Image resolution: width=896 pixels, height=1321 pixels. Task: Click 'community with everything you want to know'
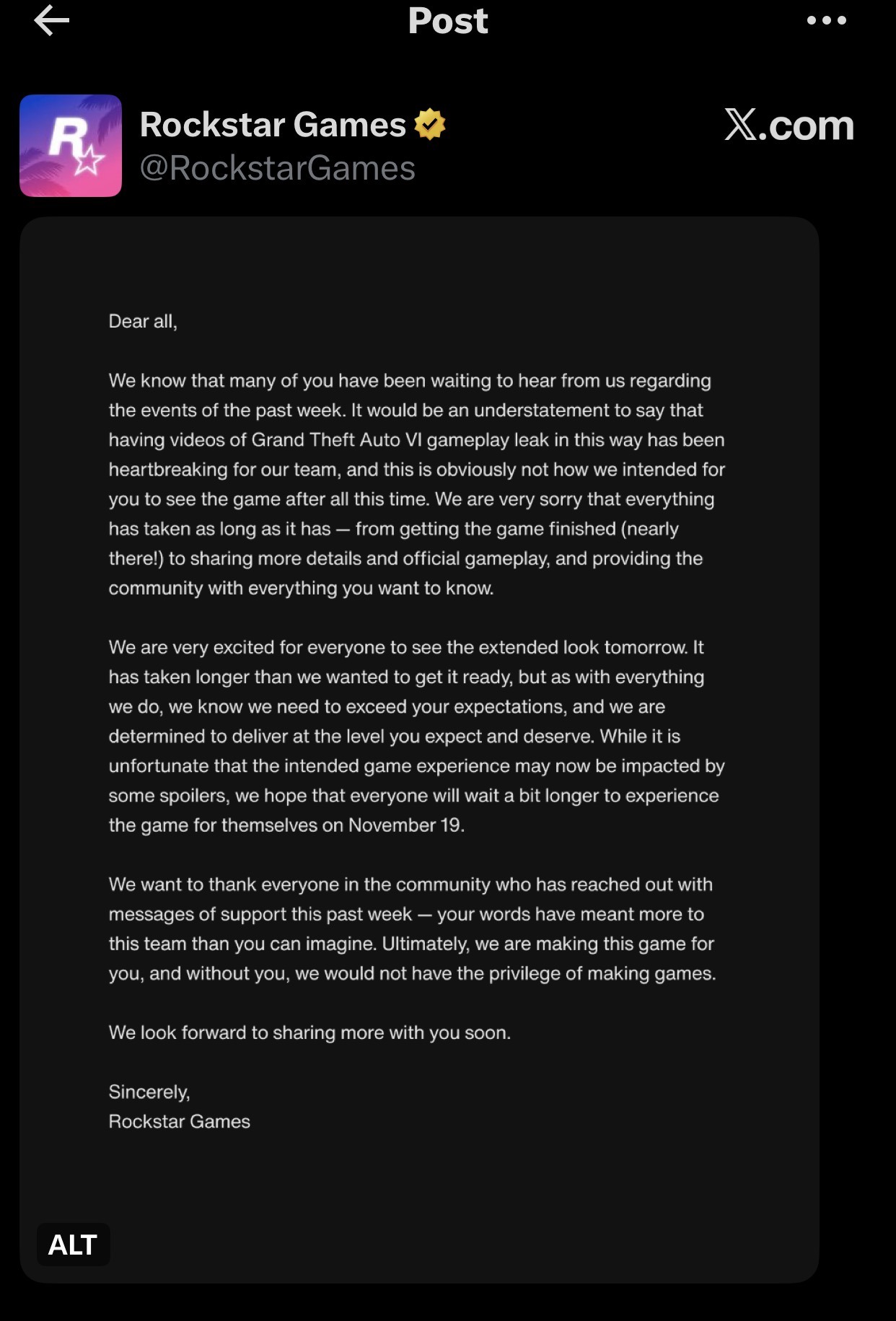point(301,588)
